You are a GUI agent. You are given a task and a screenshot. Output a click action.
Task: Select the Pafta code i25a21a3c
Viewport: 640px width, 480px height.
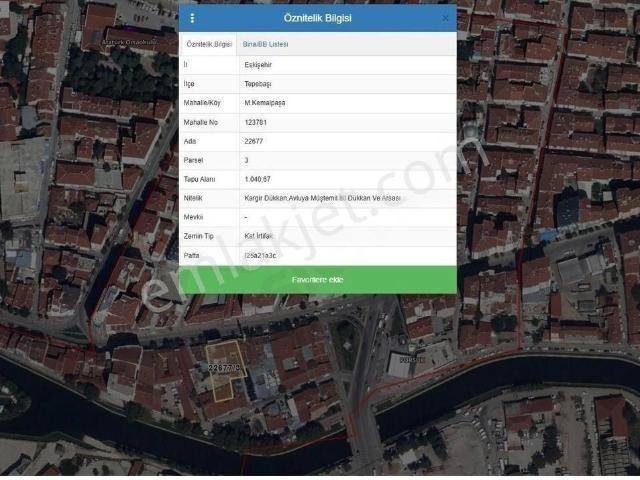point(260,255)
